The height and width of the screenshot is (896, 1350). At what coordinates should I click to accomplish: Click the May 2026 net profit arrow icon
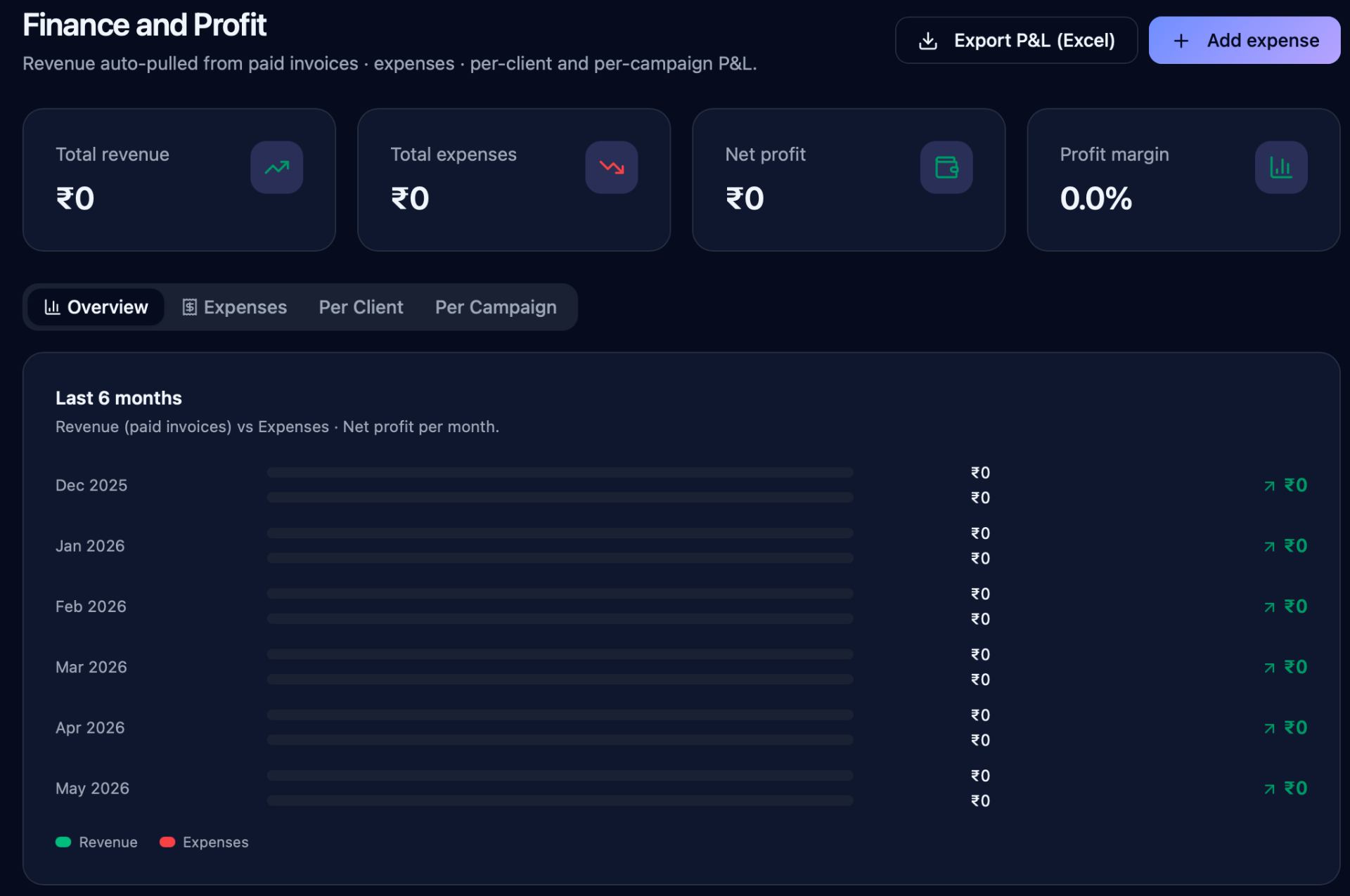click(1269, 789)
